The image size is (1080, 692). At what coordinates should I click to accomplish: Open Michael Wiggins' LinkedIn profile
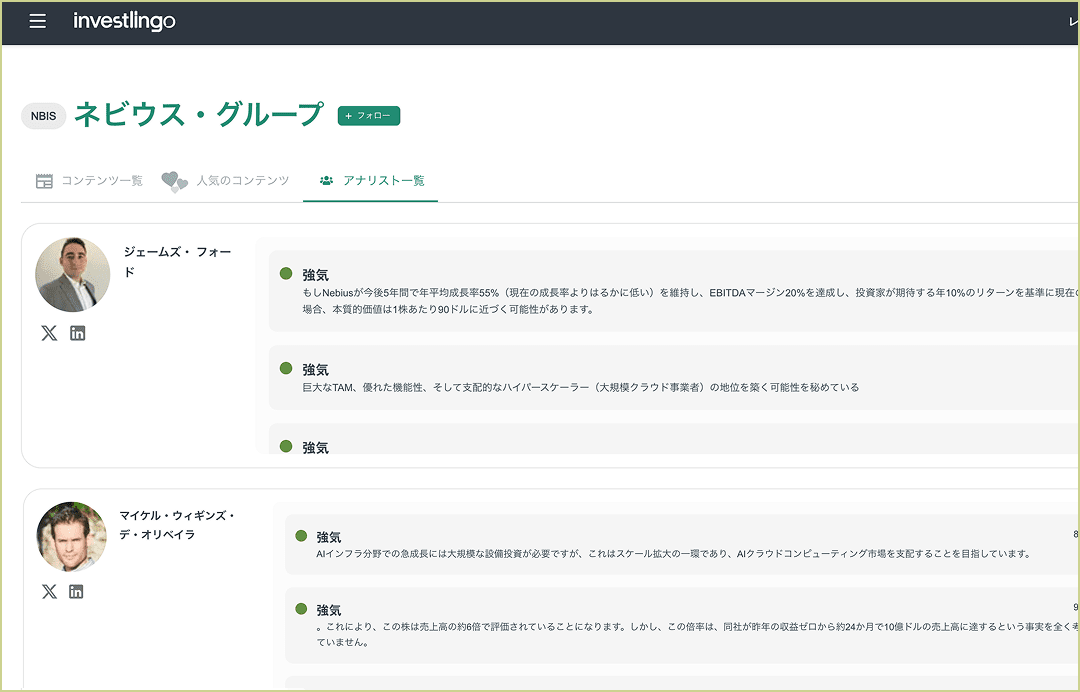pos(78,591)
